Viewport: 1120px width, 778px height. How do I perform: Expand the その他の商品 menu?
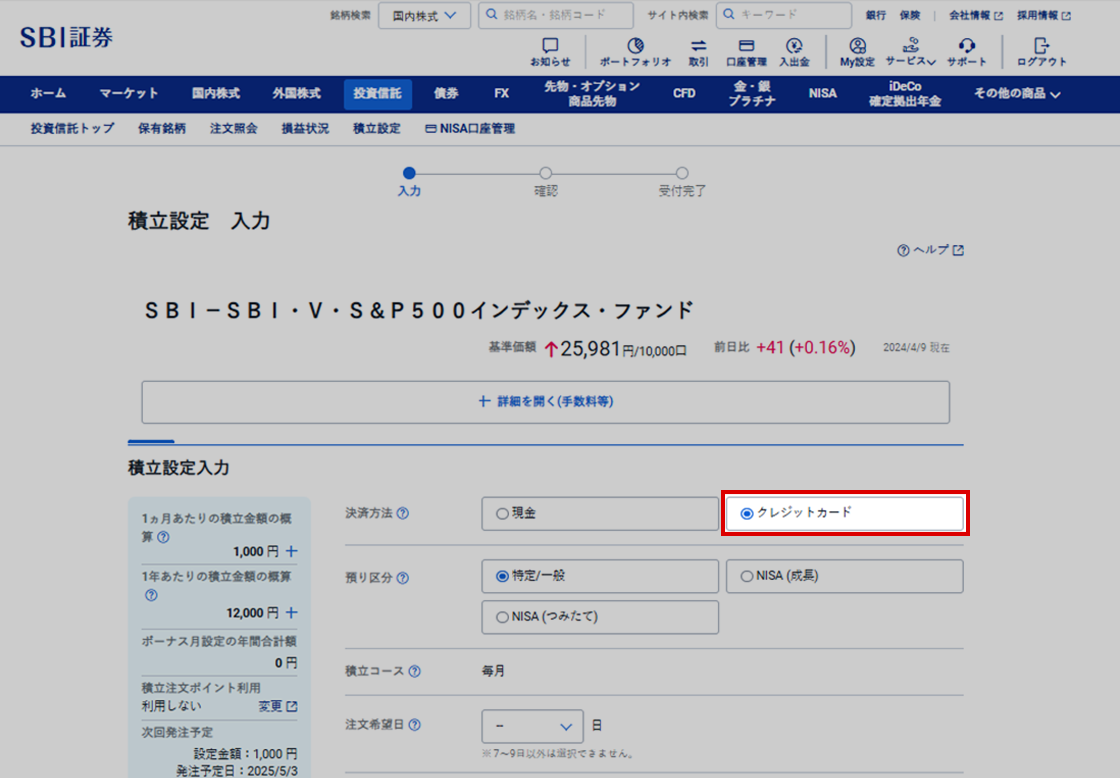click(x=1017, y=94)
